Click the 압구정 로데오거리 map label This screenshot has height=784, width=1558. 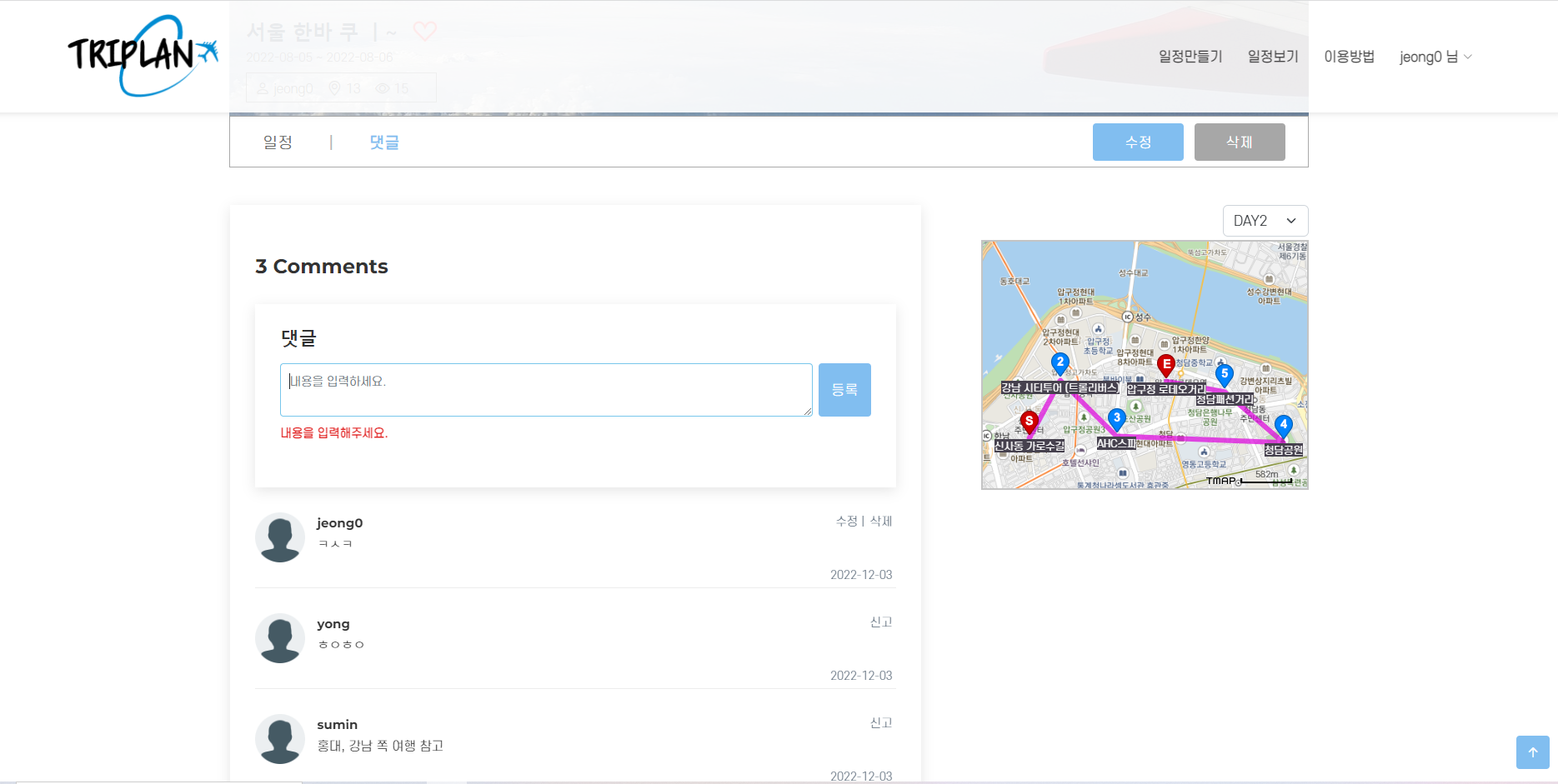click(1166, 389)
